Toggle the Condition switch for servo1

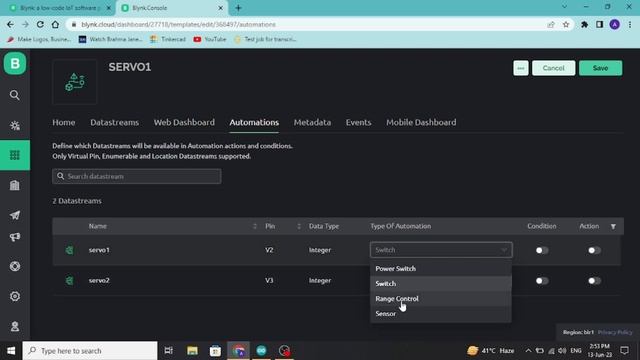pos(542,250)
